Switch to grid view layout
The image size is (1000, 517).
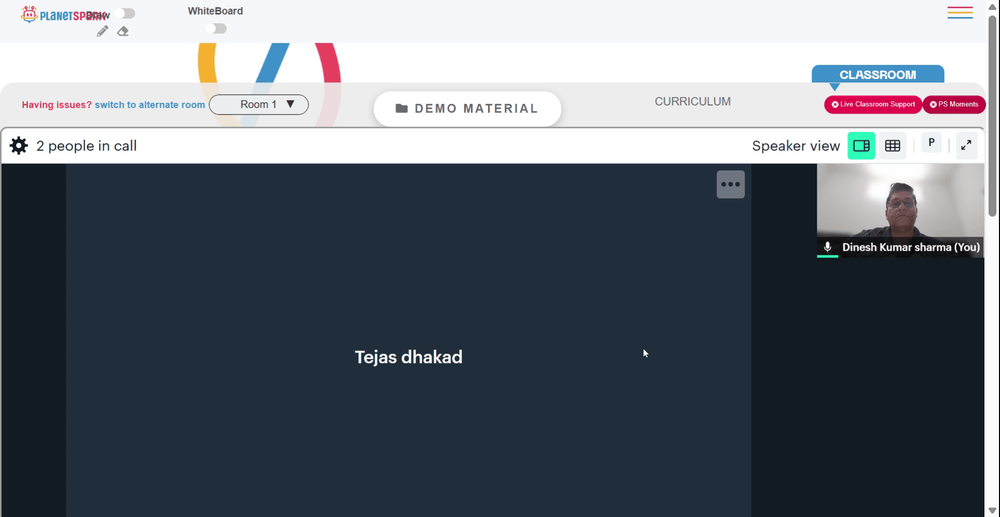click(x=892, y=146)
